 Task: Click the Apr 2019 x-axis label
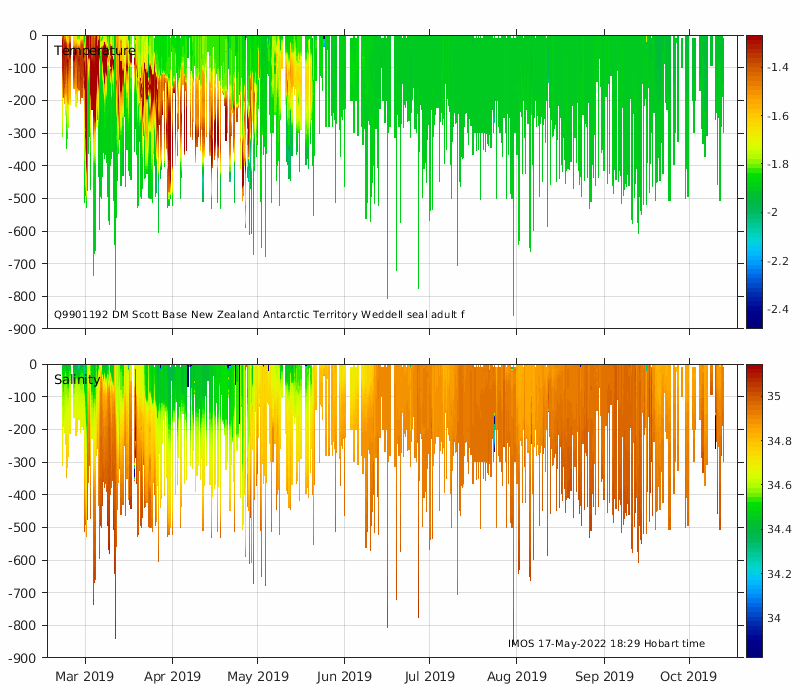(172, 677)
